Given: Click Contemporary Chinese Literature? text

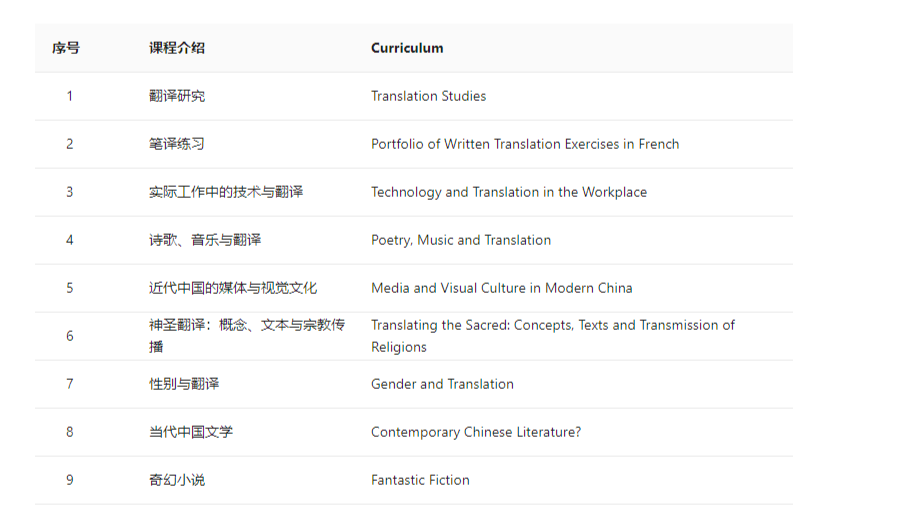Looking at the screenshot, I should pos(476,432).
